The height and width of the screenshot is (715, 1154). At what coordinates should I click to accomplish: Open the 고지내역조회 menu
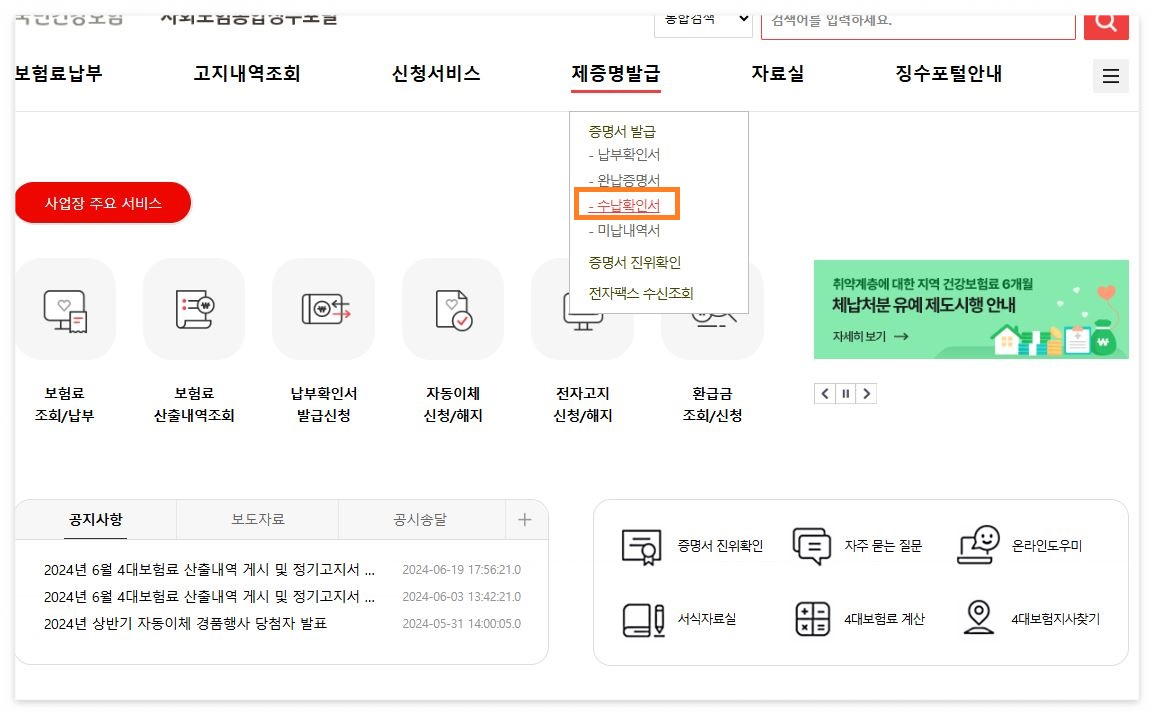click(x=247, y=73)
